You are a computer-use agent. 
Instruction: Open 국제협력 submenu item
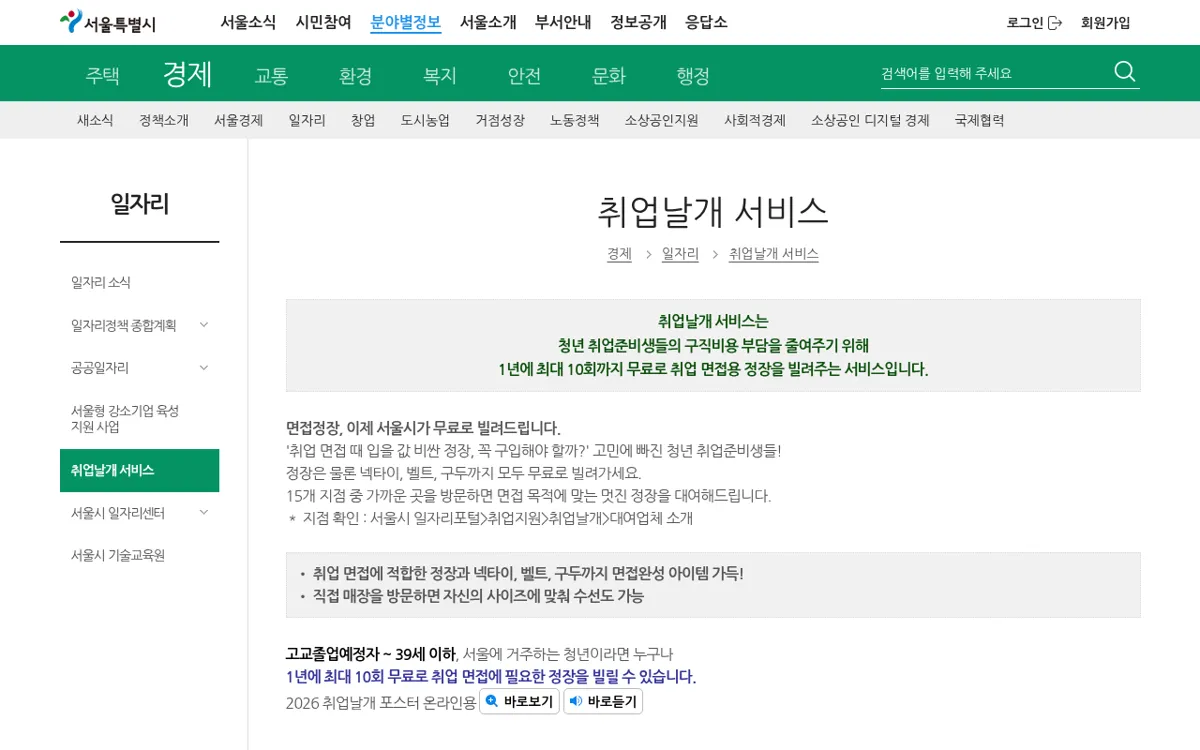(979, 120)
